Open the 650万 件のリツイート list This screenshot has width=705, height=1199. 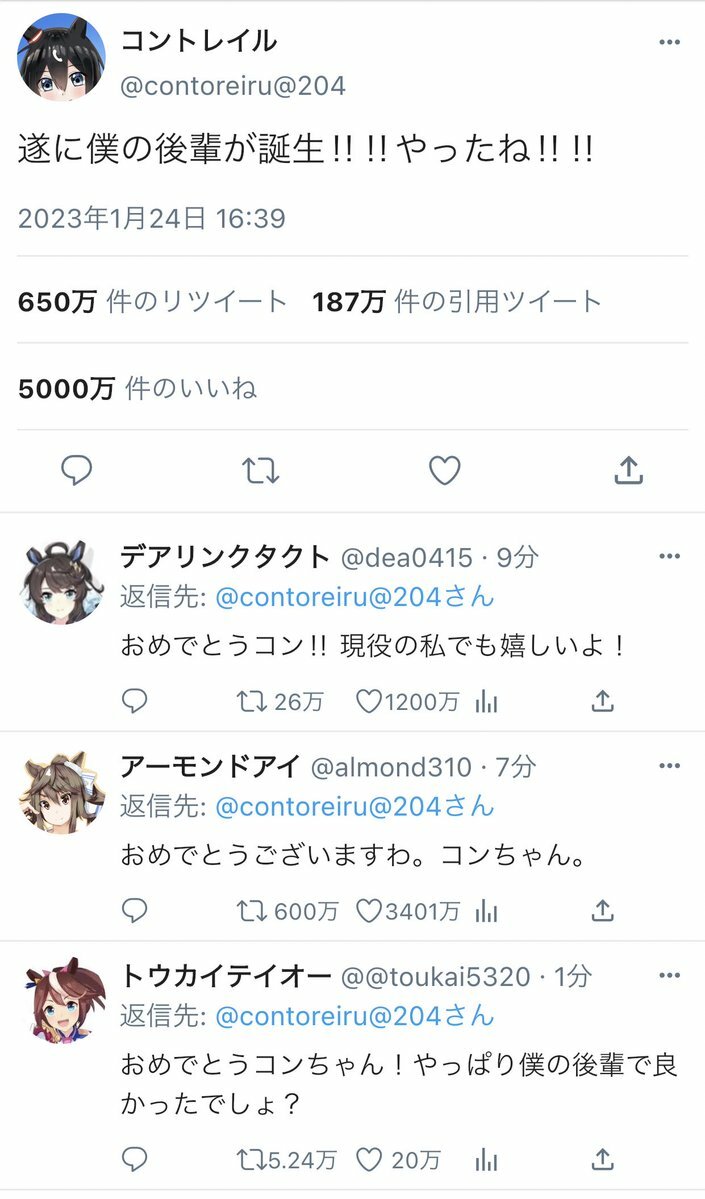click(152, 302)
